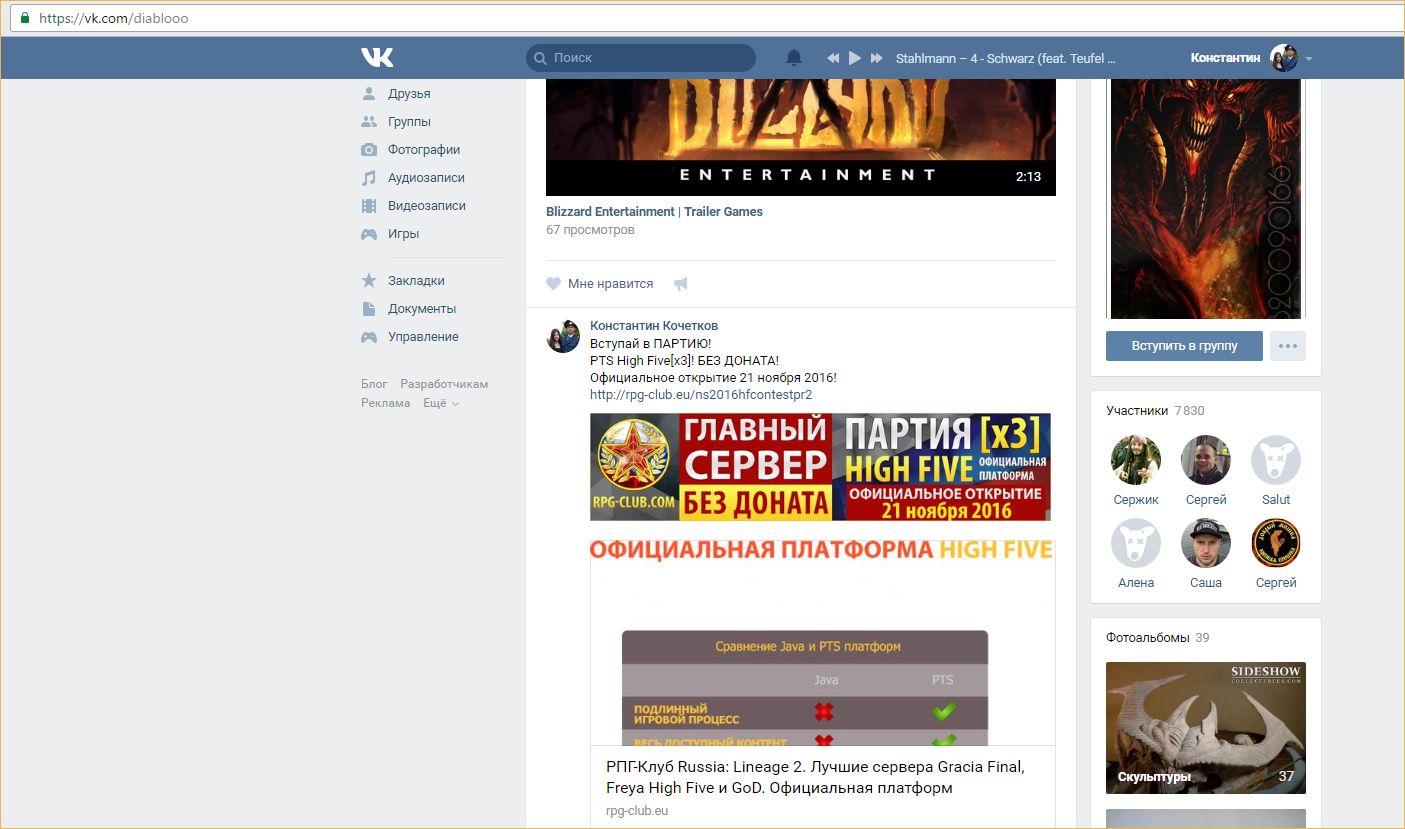Open the Реклама footer link

click(386, 403)
